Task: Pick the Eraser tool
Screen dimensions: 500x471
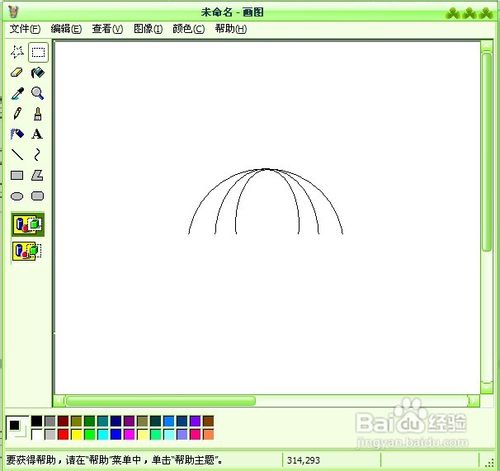Action: (x=17, y=73)
